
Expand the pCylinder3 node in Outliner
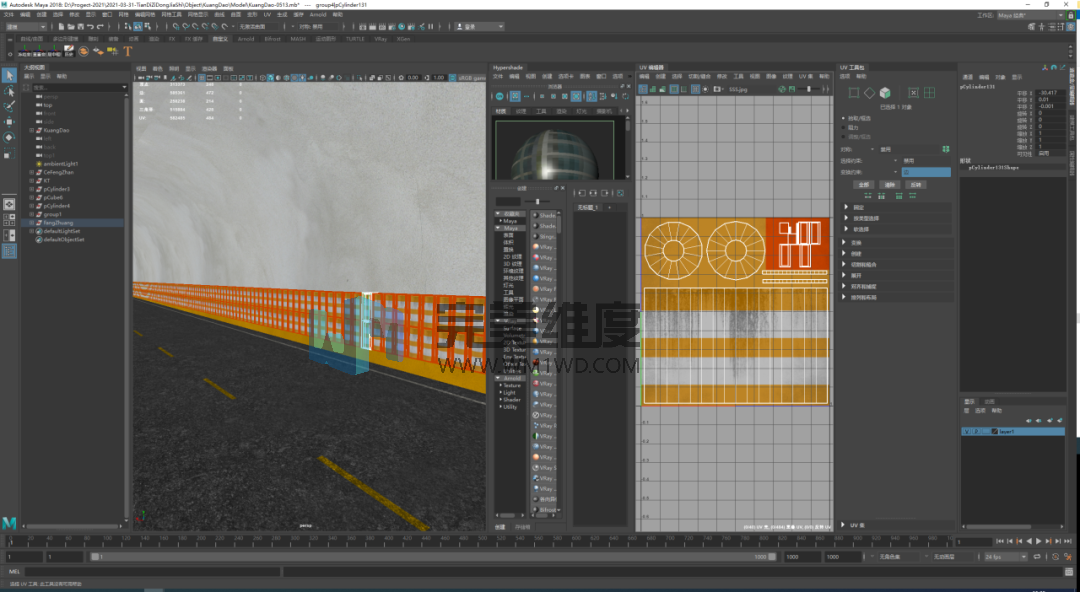pyautogui.click(x=32, y=189)
